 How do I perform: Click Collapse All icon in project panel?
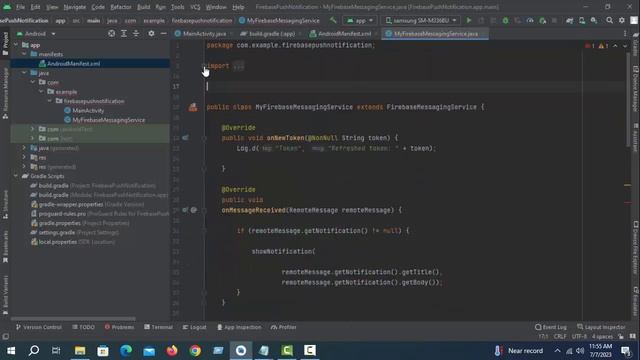tap(136, 33)
